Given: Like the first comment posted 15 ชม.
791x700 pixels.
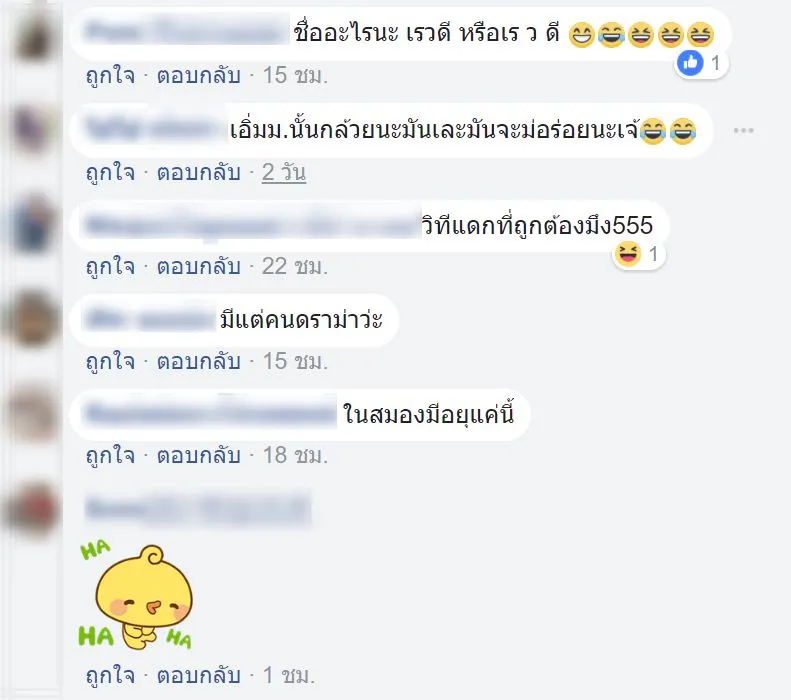Looking at the screenshot, I should [110, 76].
